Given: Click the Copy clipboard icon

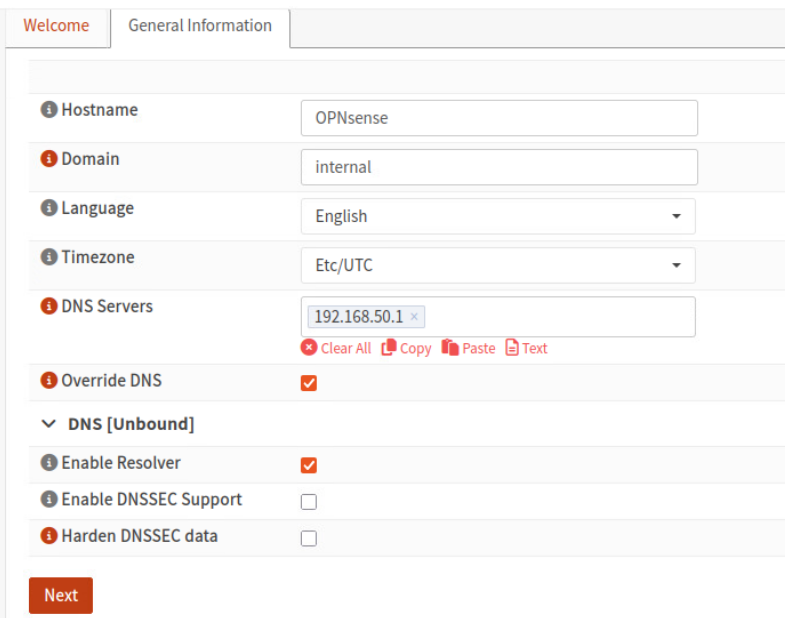Looking at the screenshot, I should (x=389, y=348).
